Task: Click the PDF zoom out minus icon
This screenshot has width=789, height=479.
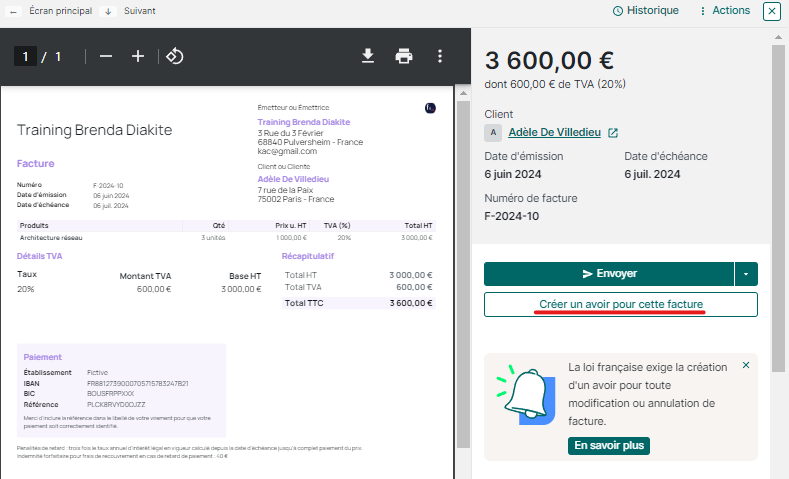Action: (106, 56)
